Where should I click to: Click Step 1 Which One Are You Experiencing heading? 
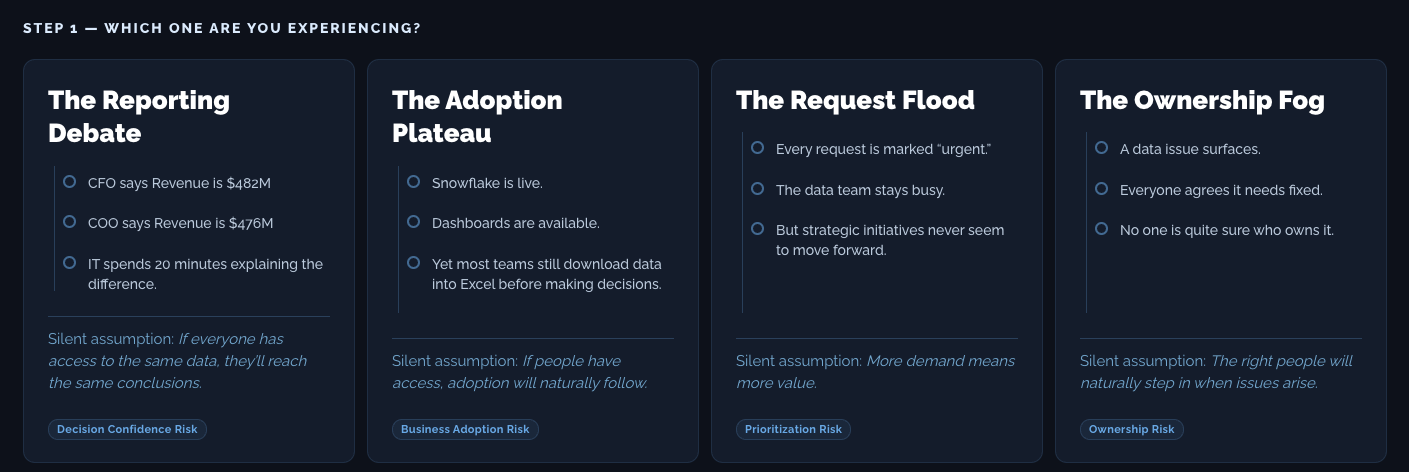[222, 28]
